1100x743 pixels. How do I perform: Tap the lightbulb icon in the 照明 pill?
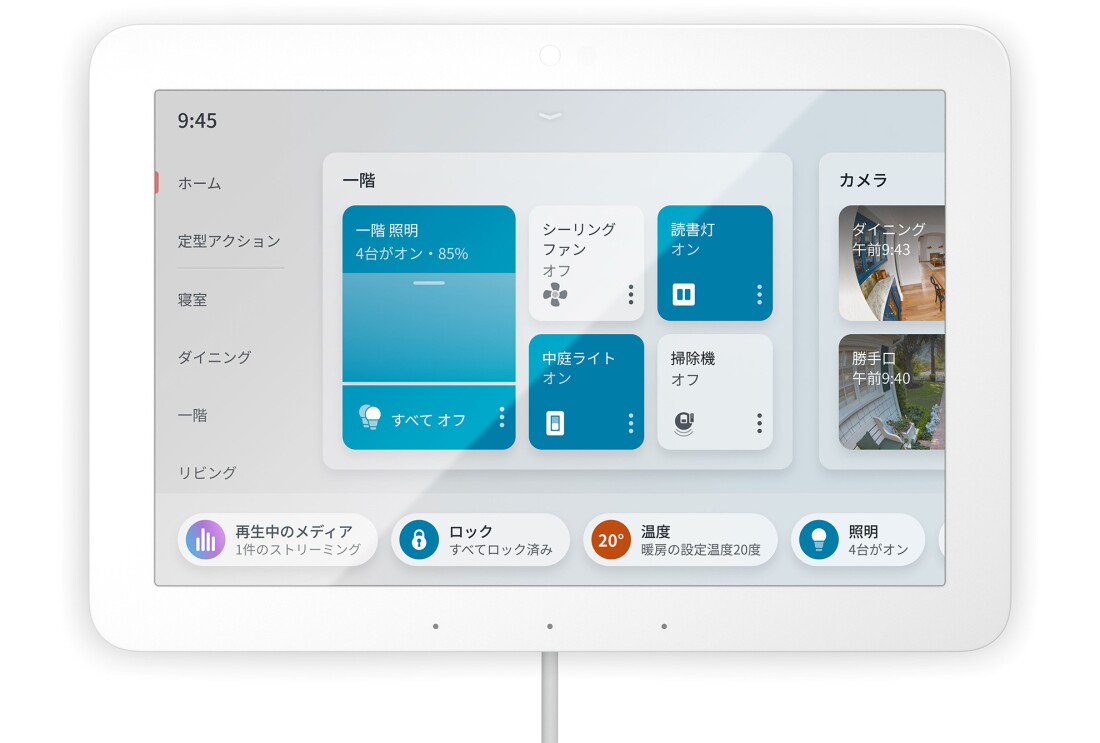(x=820, y=539)
